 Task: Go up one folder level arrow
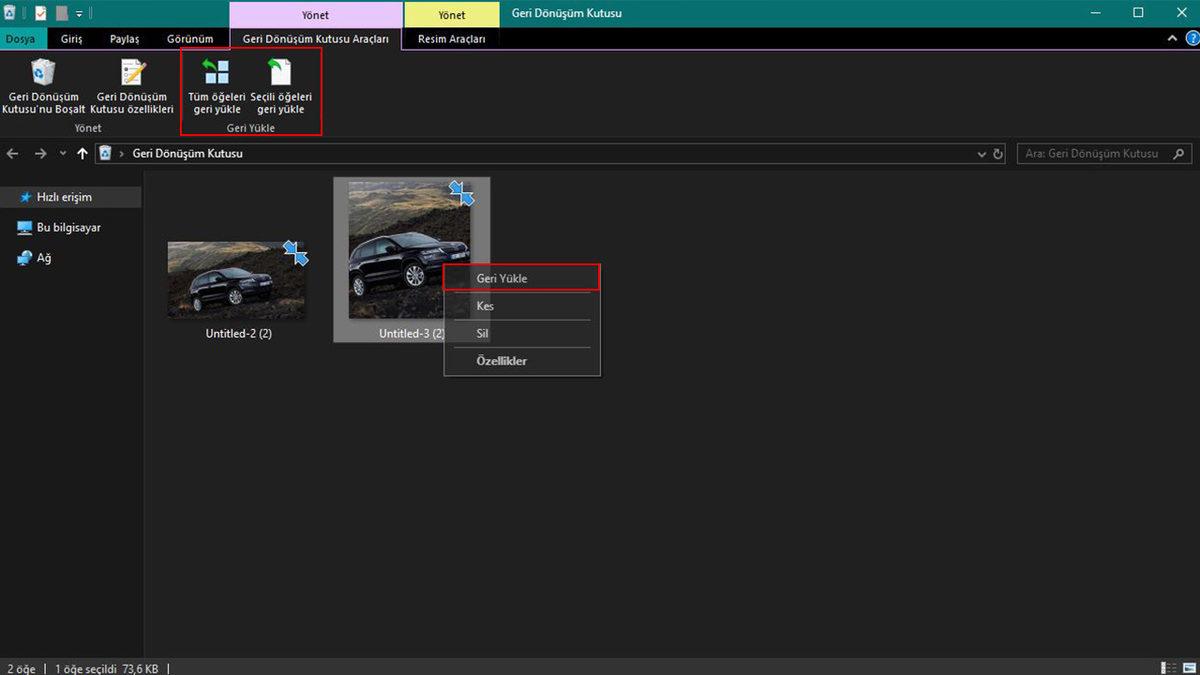click(x=82, y=154)
